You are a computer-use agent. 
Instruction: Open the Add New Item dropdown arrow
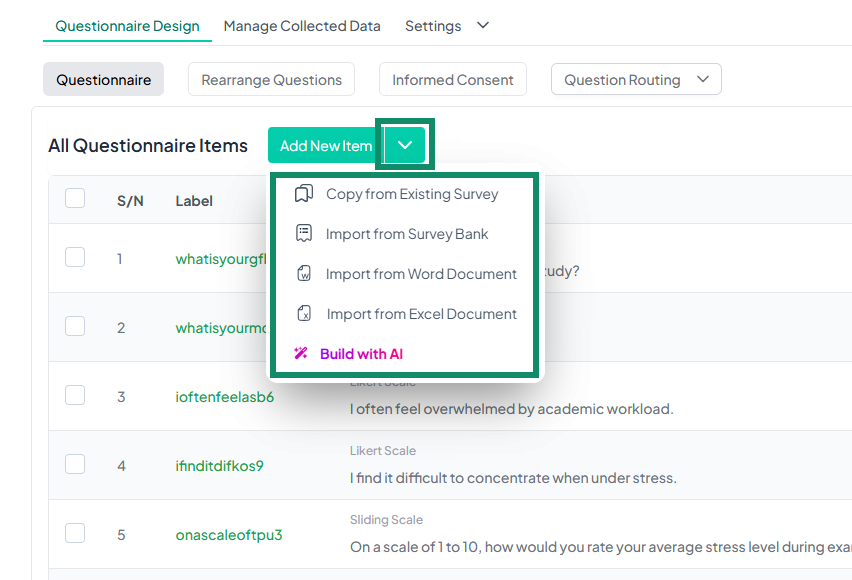click(404, 144)
